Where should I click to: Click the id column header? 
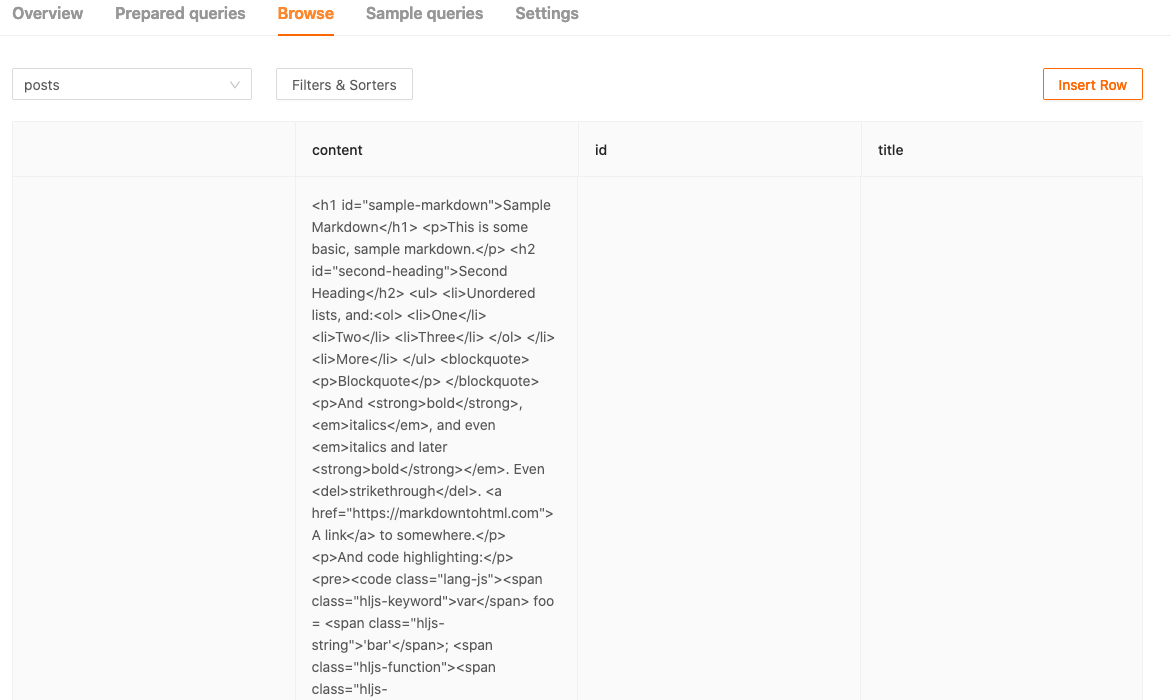[x=598, y=149]
